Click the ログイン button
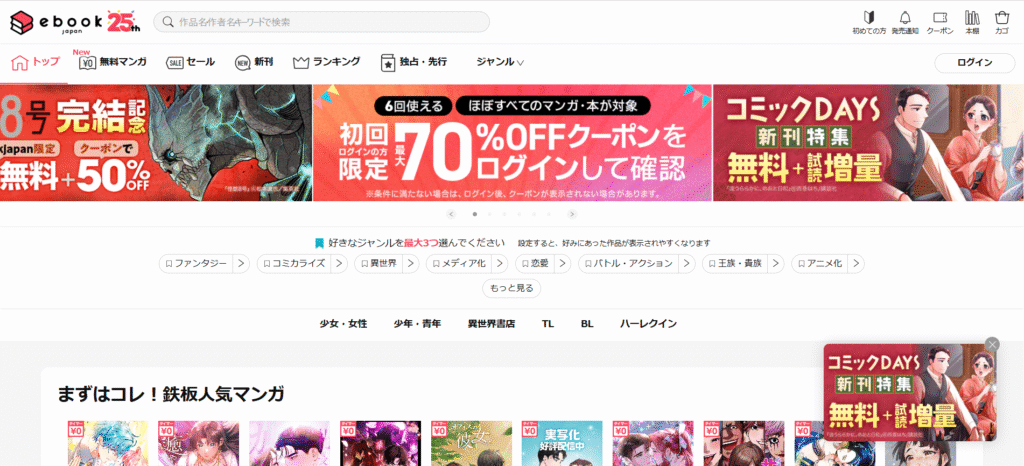 [974, 62]
